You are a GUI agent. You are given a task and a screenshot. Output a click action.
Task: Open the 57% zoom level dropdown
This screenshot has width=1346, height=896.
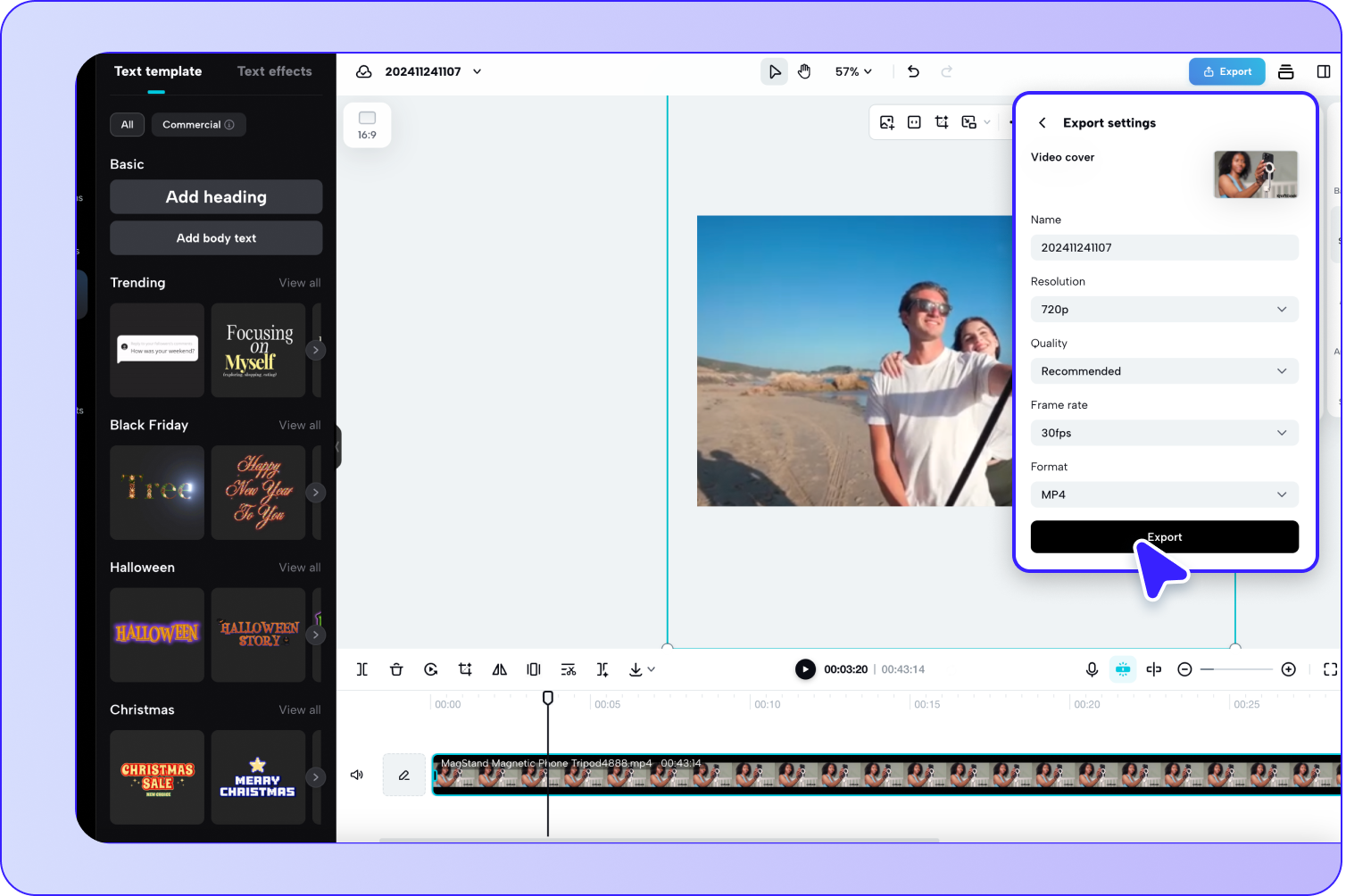(853, 71)
